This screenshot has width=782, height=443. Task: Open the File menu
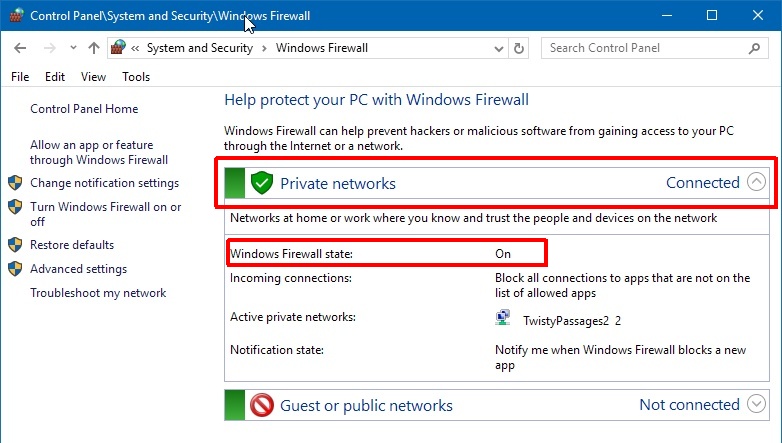click(20, 77)
